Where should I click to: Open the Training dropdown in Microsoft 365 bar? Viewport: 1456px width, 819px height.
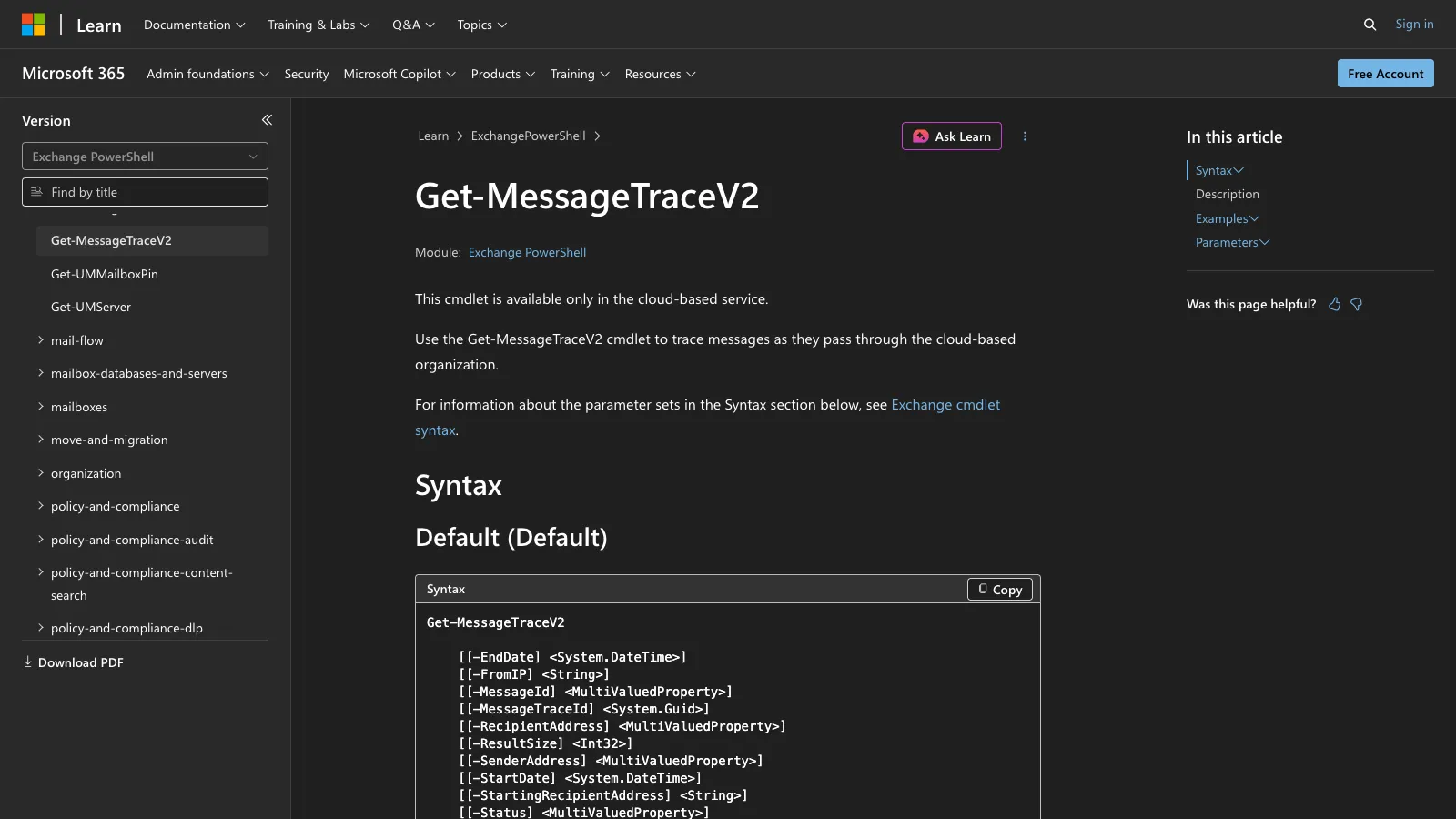(580, 74)
